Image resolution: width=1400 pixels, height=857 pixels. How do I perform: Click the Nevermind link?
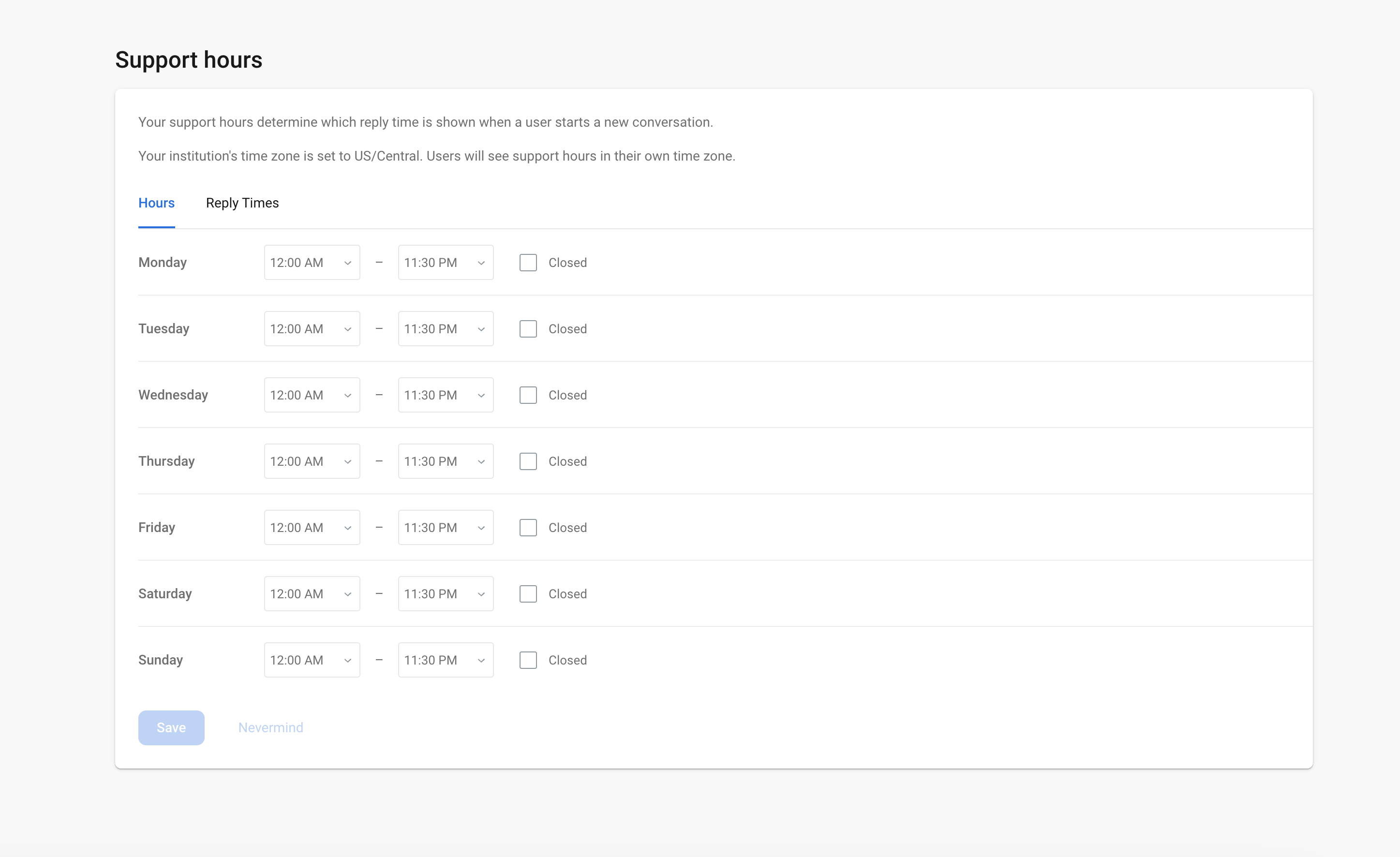point(270,727)
